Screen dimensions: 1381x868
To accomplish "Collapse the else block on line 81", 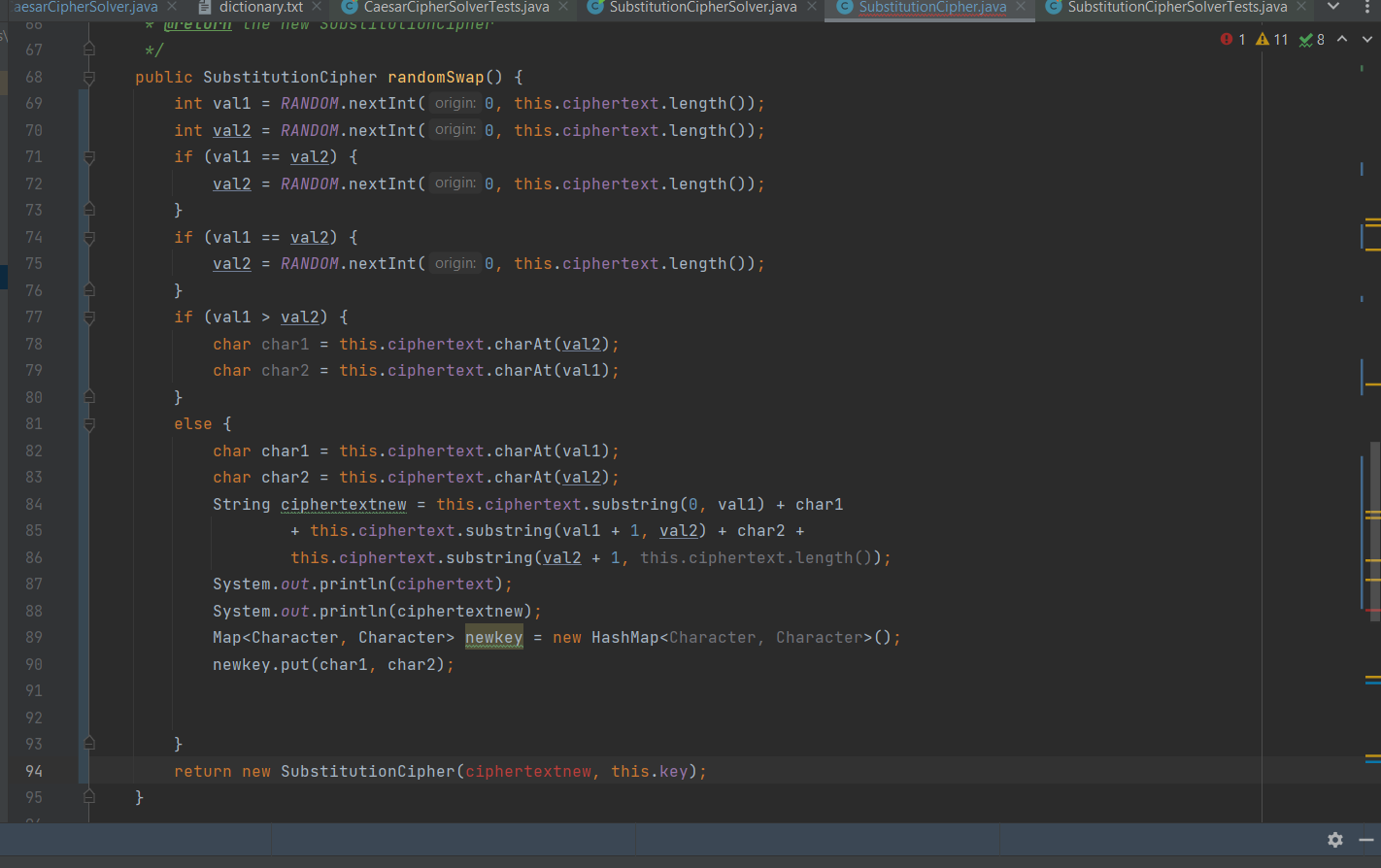I will 89,424.
